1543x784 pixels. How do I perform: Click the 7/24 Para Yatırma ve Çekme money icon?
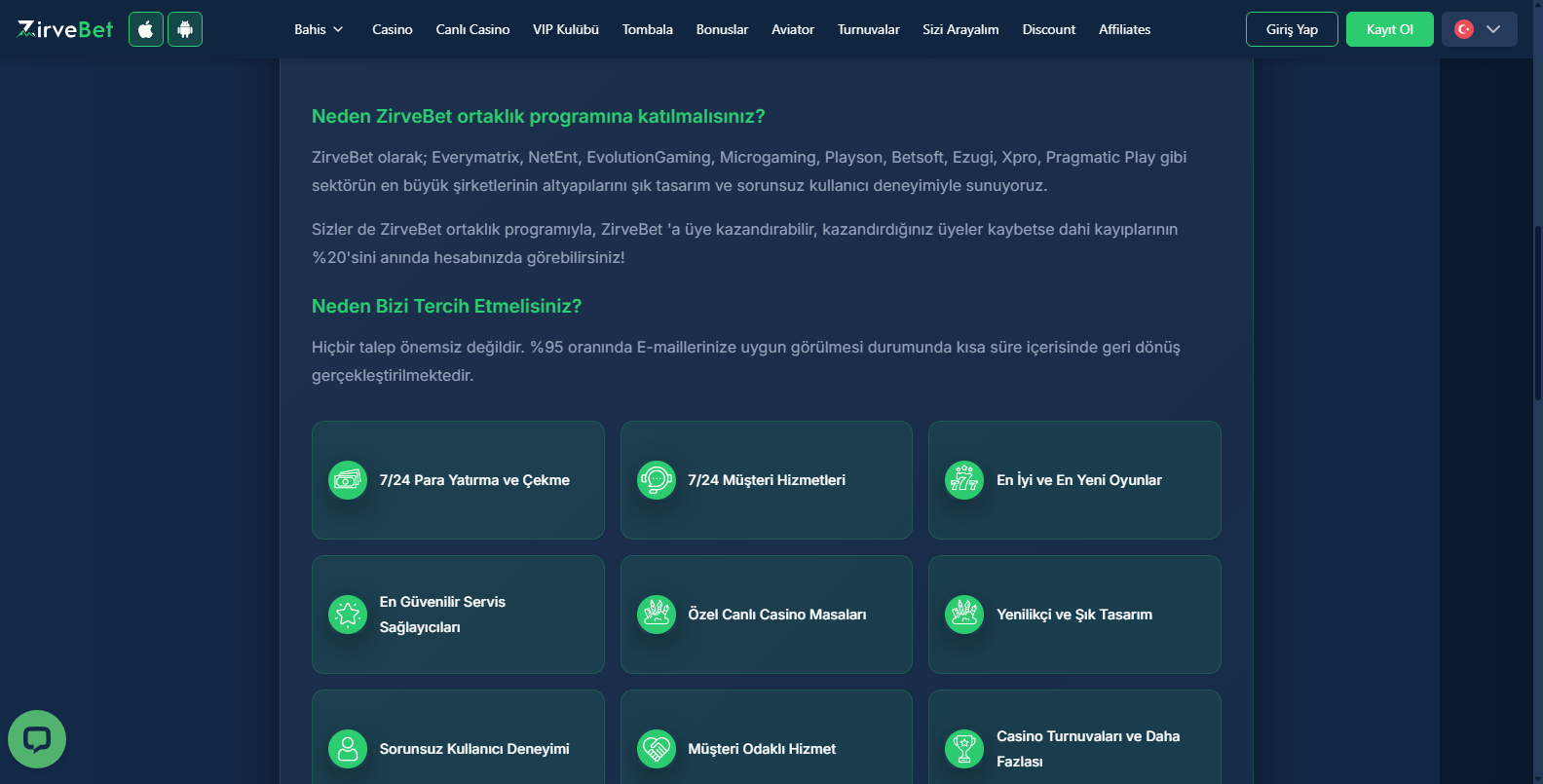348,480
